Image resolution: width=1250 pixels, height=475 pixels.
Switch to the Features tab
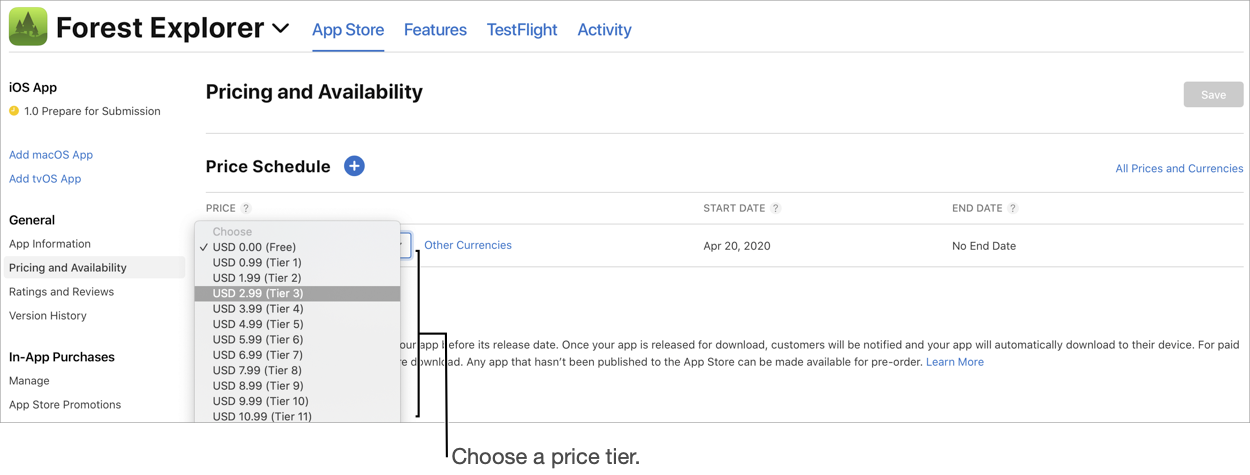click(435, 30)
